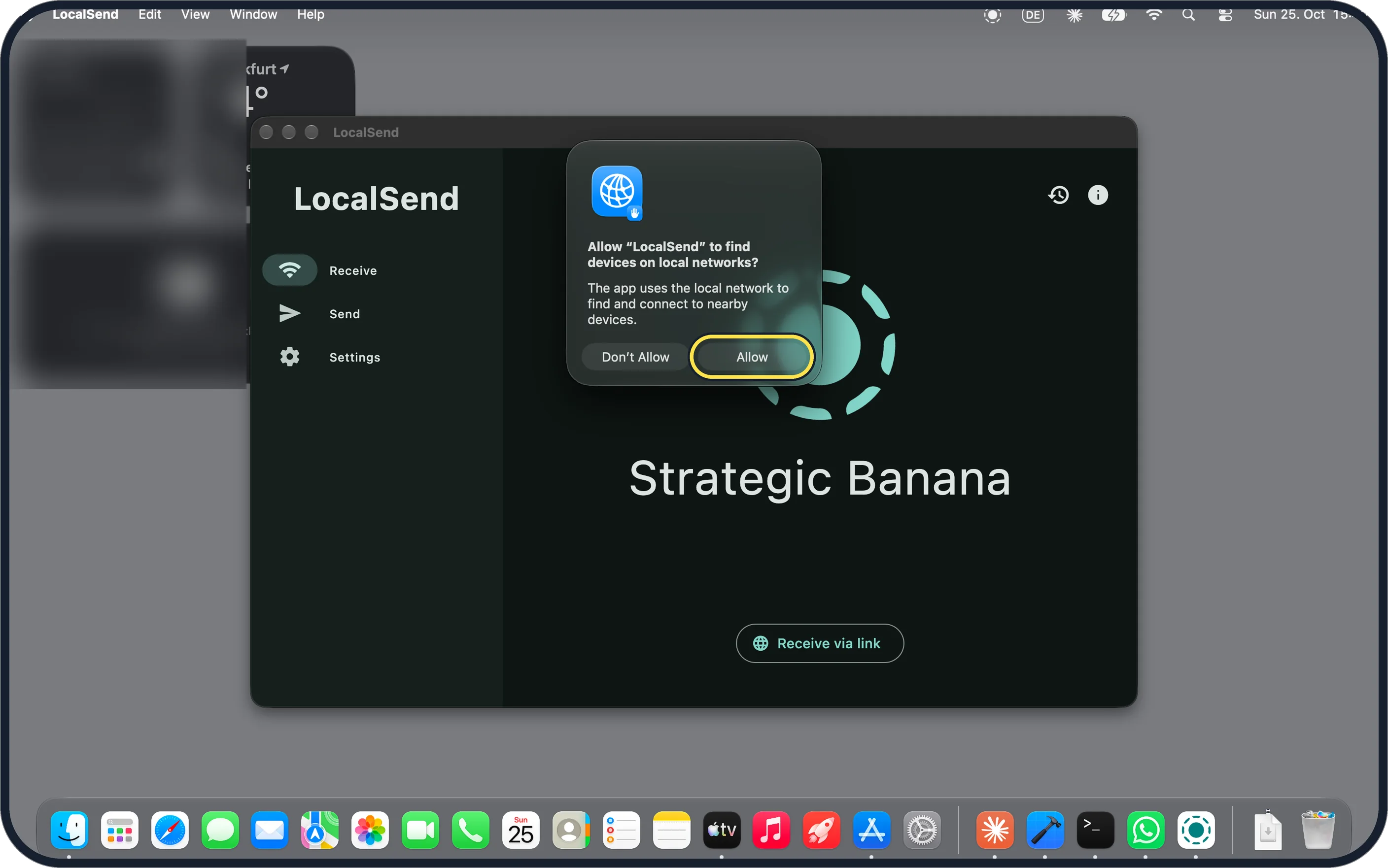Open Safari from the Dock

[x=170, y=830]
